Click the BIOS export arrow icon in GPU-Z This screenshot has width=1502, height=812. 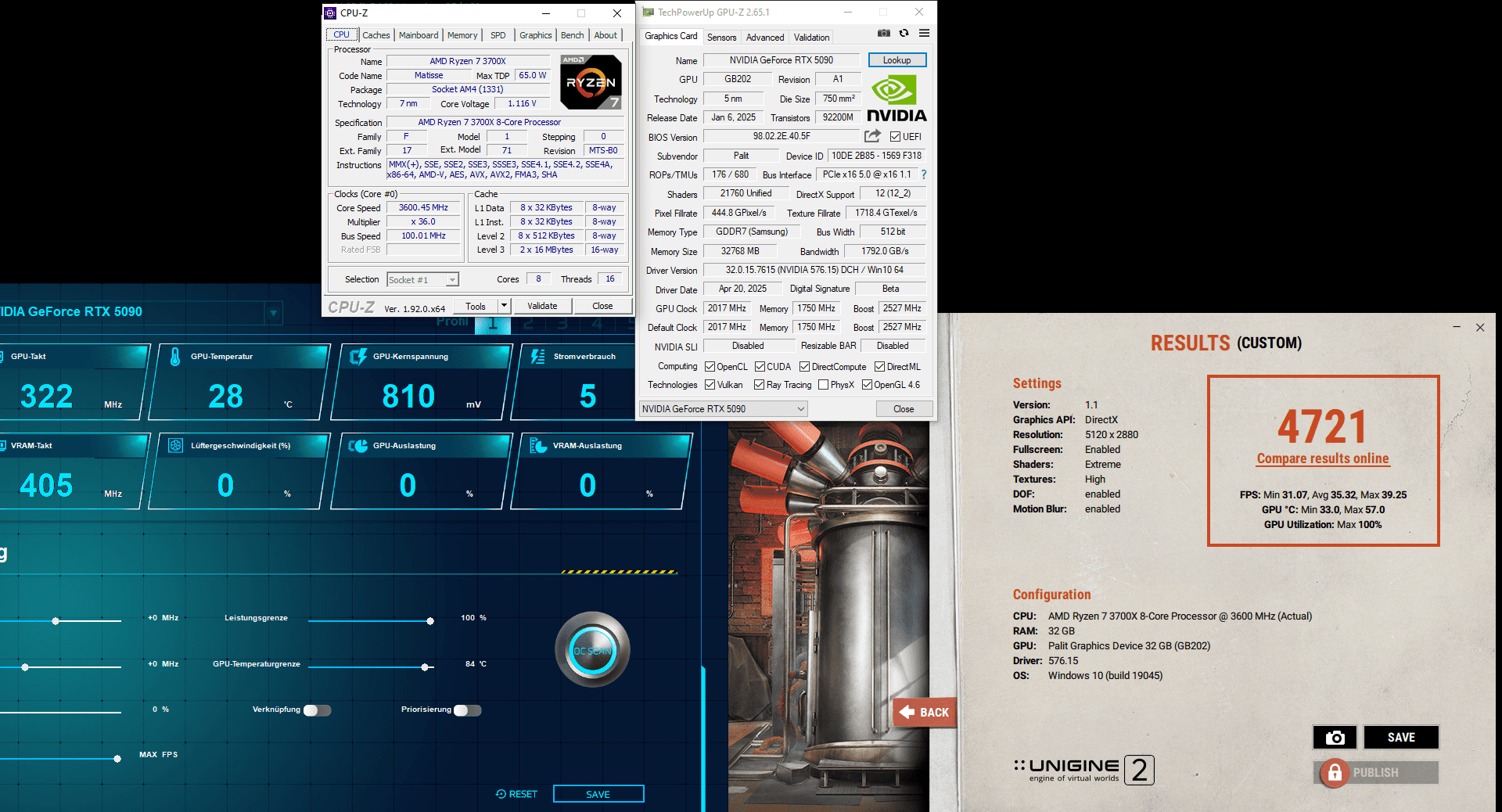point(872,136)
